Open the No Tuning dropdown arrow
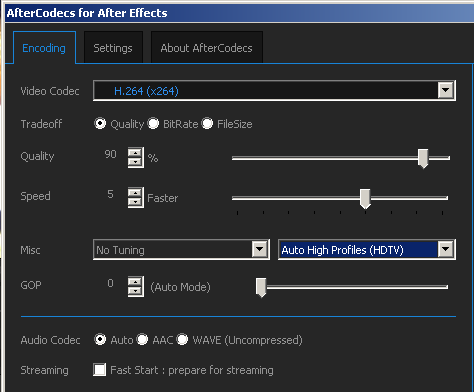Screen dimensions: 474x392 pos(260,249)
